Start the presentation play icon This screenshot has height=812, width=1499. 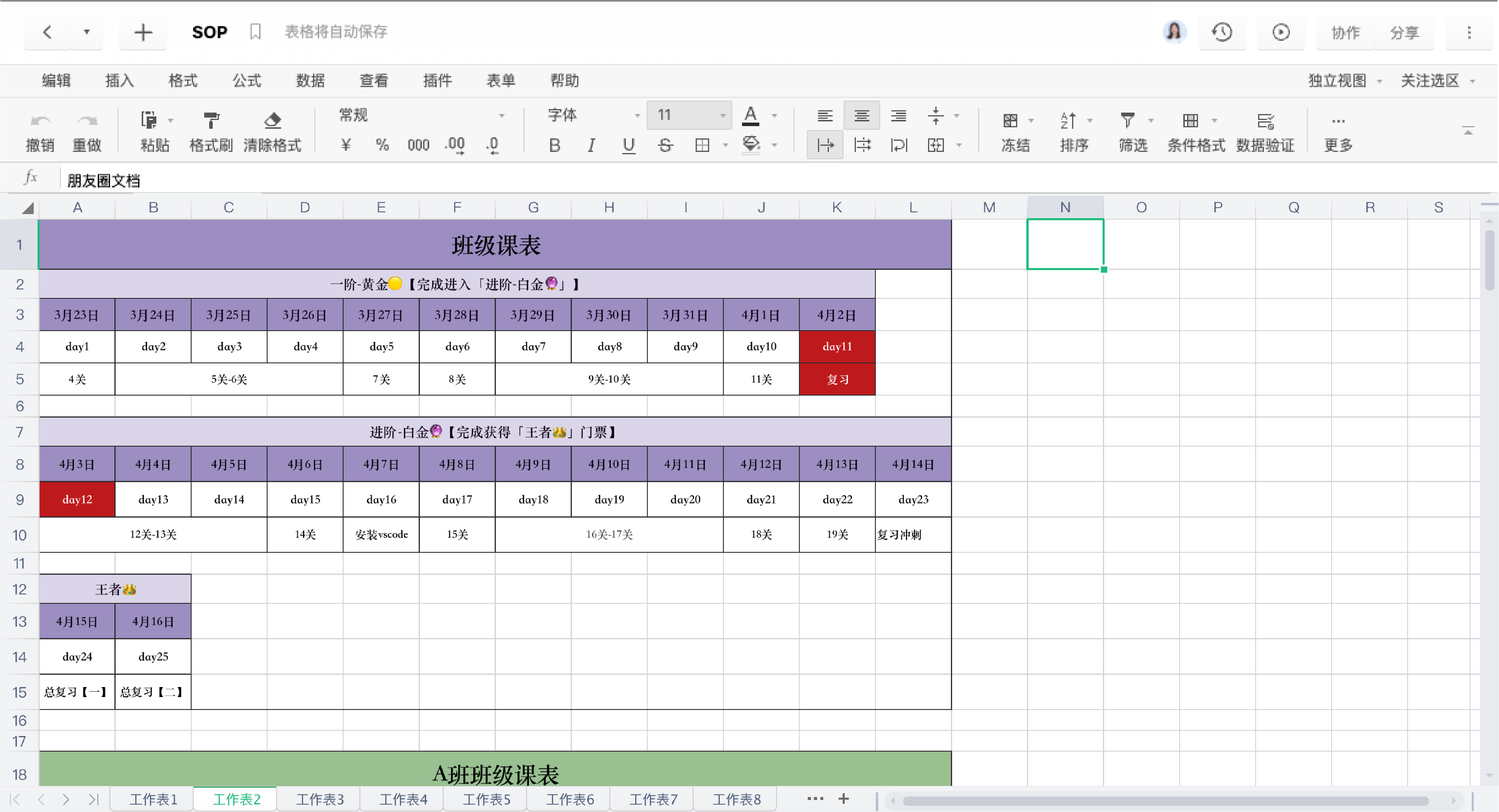[x=1281, y=32]
